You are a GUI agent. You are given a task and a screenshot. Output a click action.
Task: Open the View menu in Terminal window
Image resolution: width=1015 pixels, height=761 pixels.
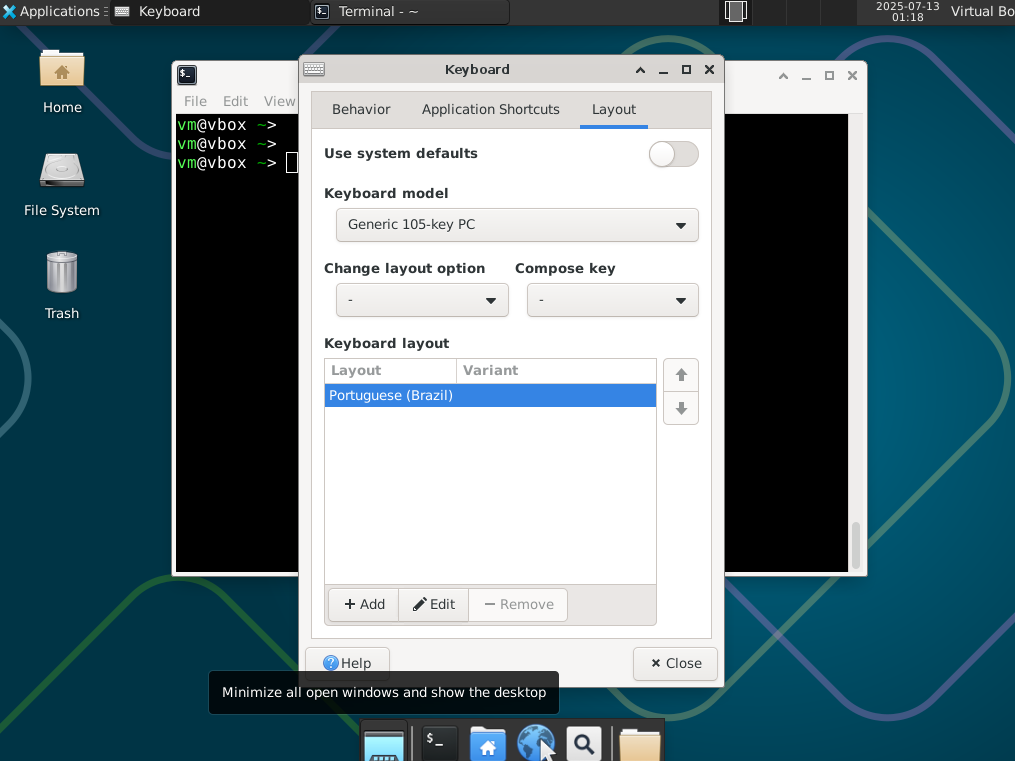[x=279, y=101]
